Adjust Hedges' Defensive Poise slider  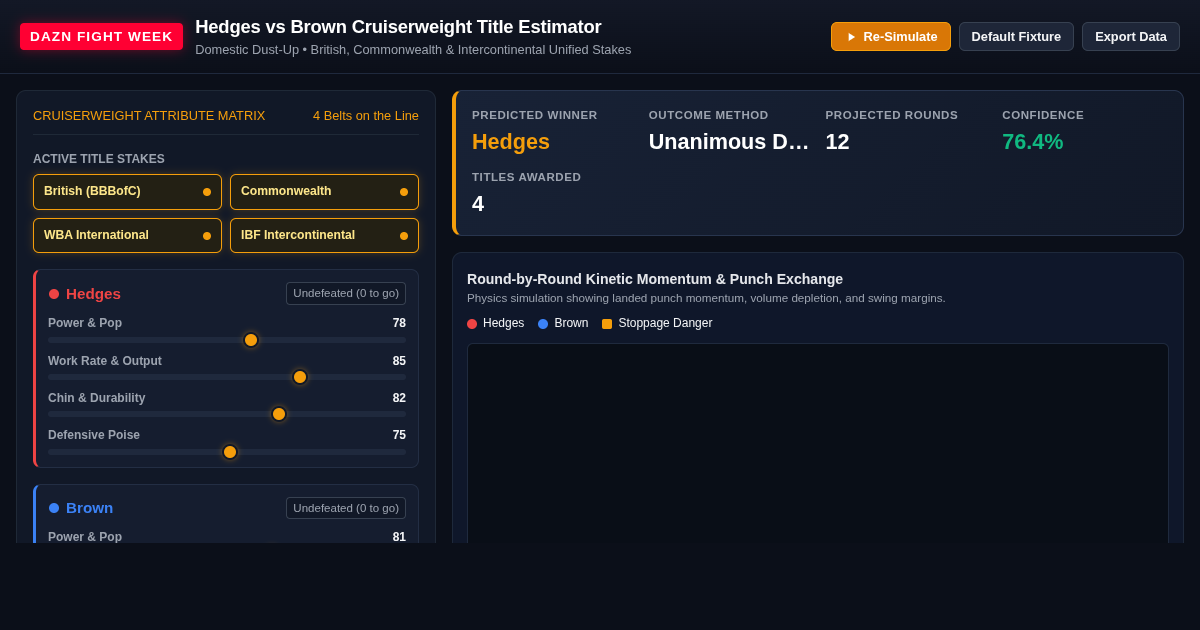pos(227,452)
